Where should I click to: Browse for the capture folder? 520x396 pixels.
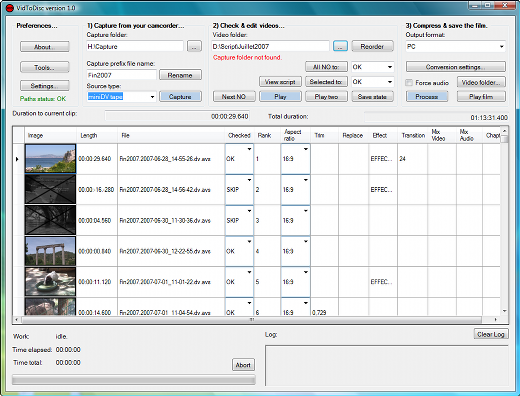click(194, 46)
